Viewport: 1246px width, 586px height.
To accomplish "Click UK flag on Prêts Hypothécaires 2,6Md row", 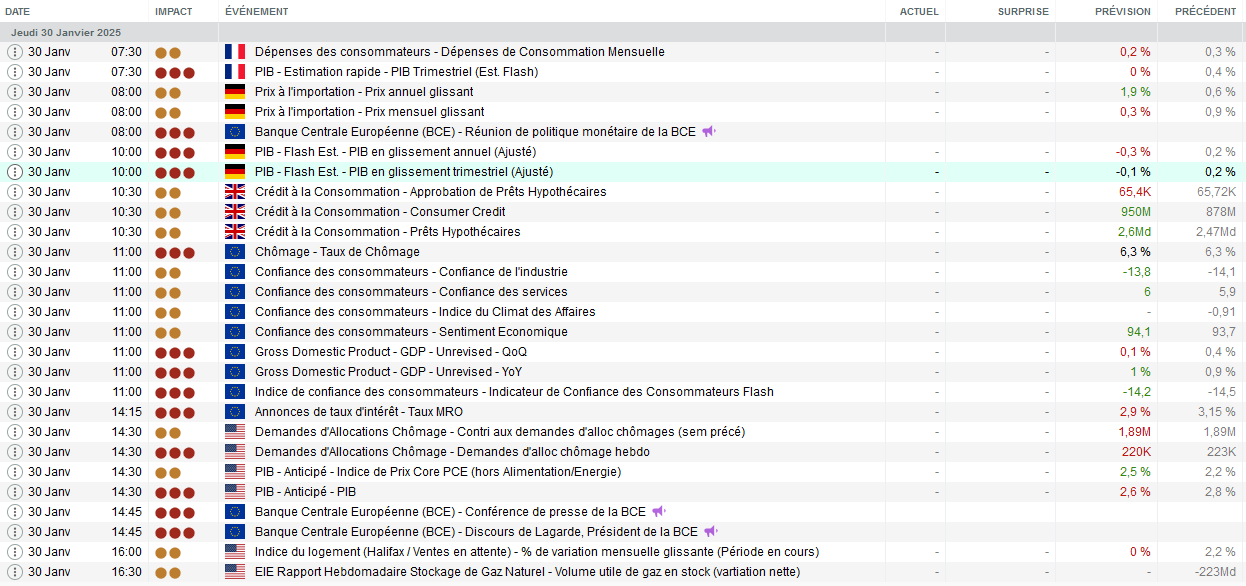I will point(235,232).
